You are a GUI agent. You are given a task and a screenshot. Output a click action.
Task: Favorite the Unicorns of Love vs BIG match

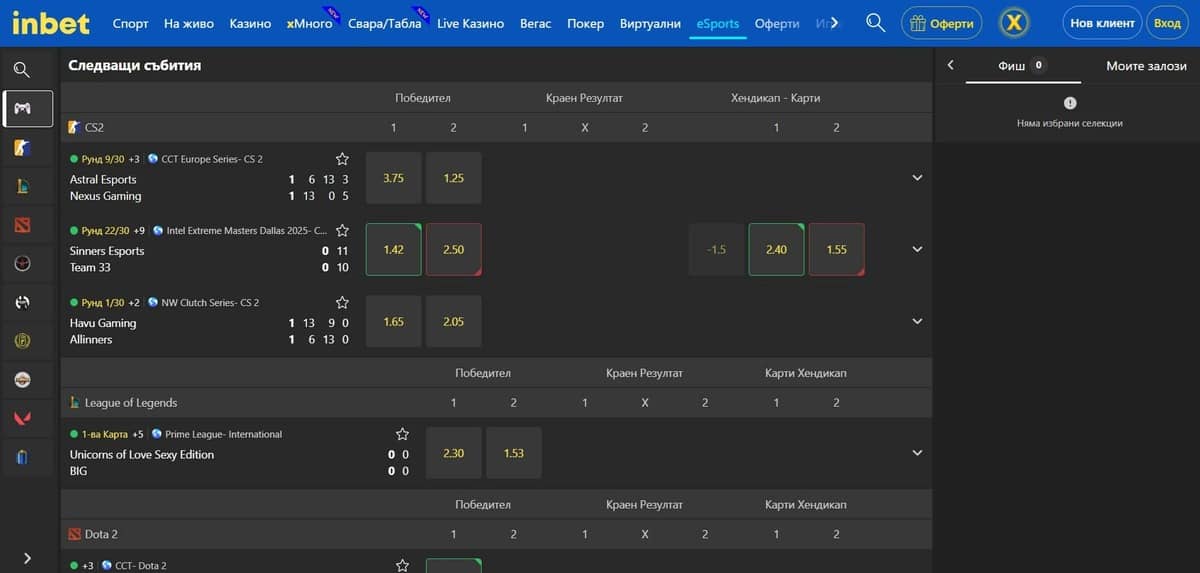pyautogui.click(x=402, y=434)
